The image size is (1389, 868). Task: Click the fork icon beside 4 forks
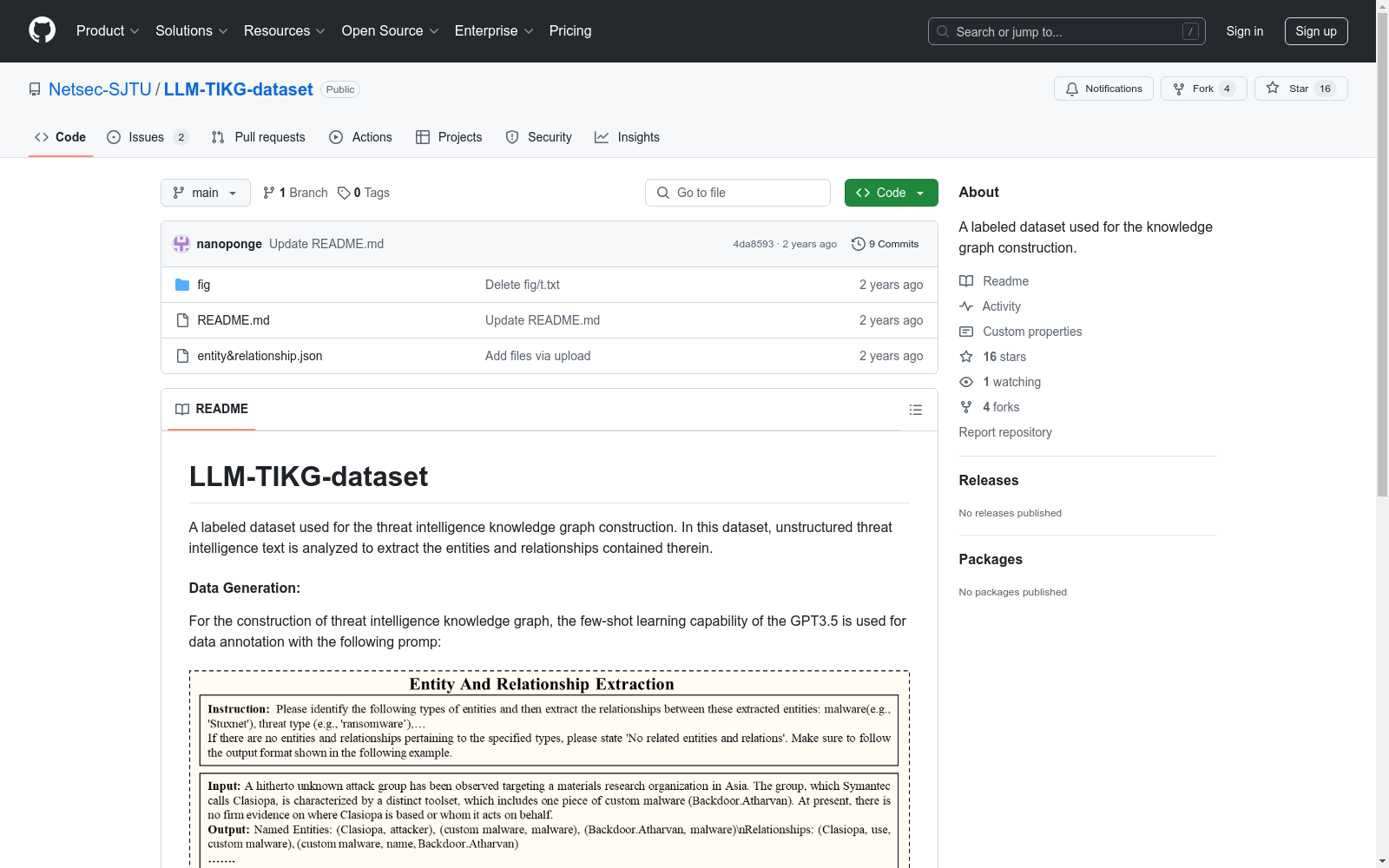tap(966, 407)
